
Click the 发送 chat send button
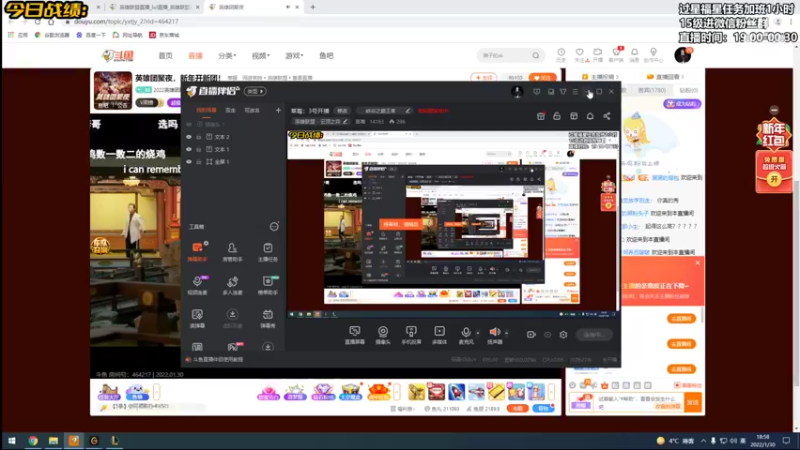click(x=693, y=403)
